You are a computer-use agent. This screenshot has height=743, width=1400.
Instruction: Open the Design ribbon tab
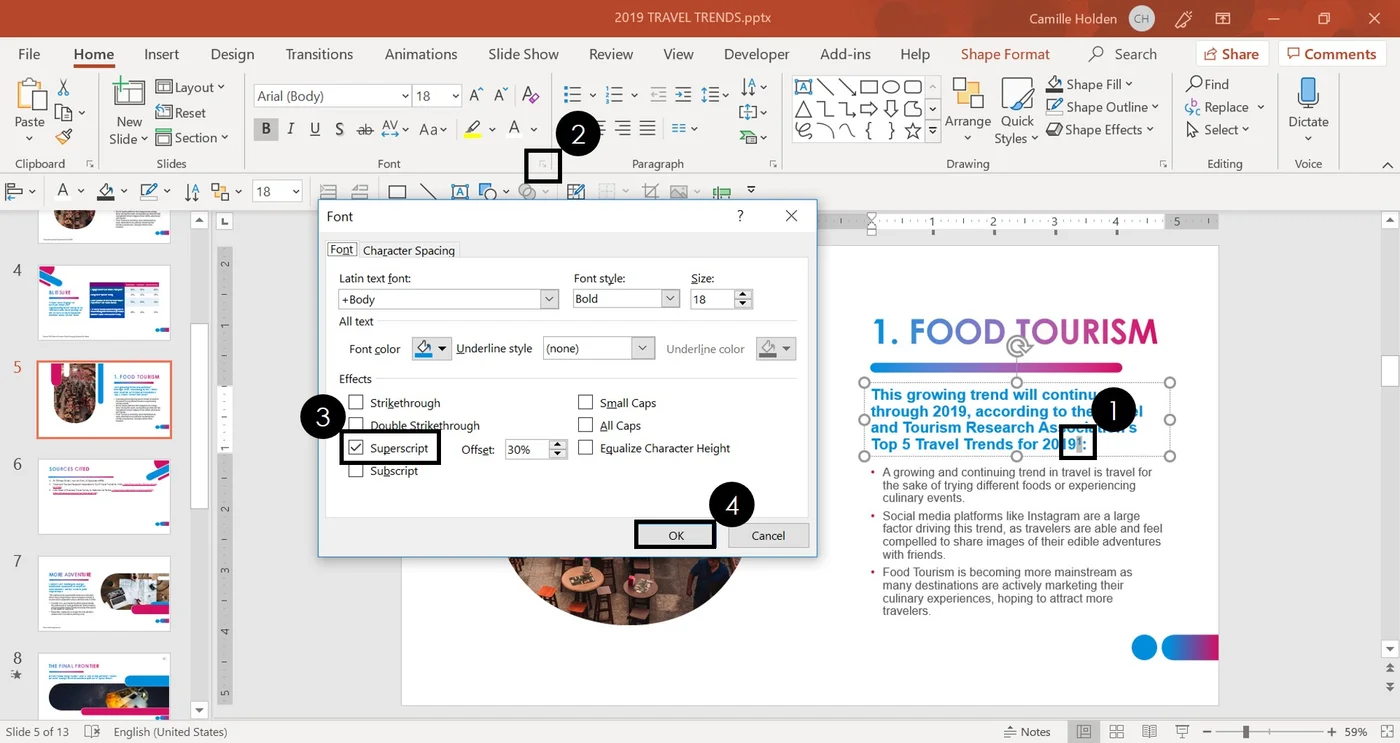pos(232,54)
